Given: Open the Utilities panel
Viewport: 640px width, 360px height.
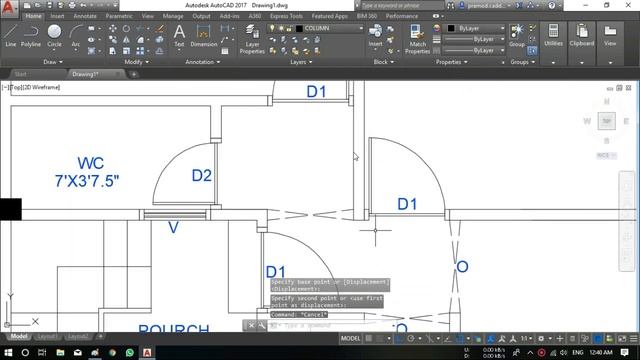Looking at the screenshot, I should [x=553, y=35].
